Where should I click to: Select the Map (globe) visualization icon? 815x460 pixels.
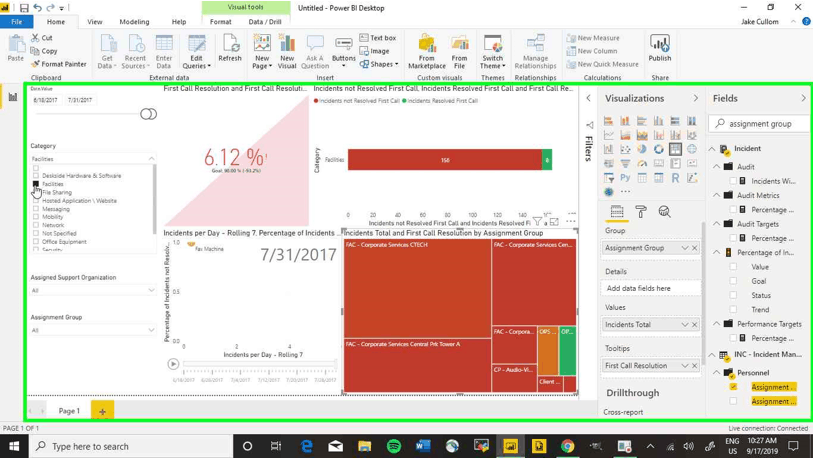pos(692,149)
